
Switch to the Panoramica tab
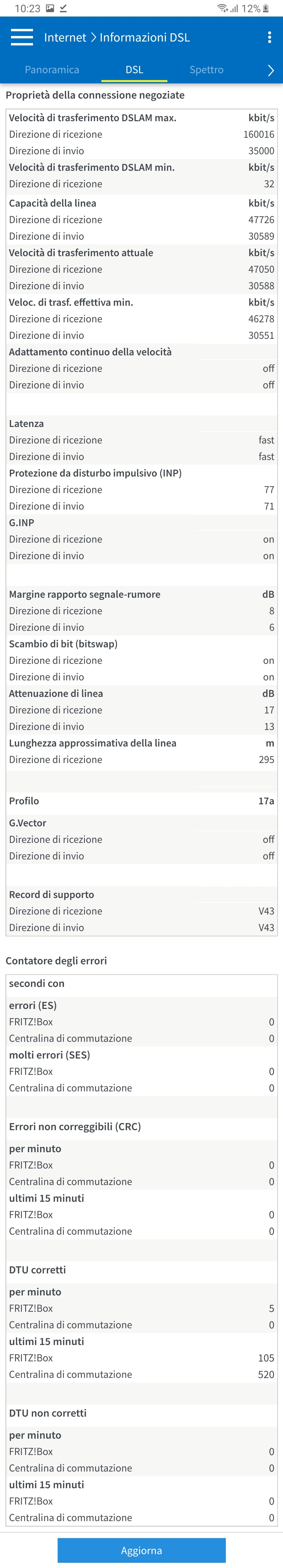point(52,70)
